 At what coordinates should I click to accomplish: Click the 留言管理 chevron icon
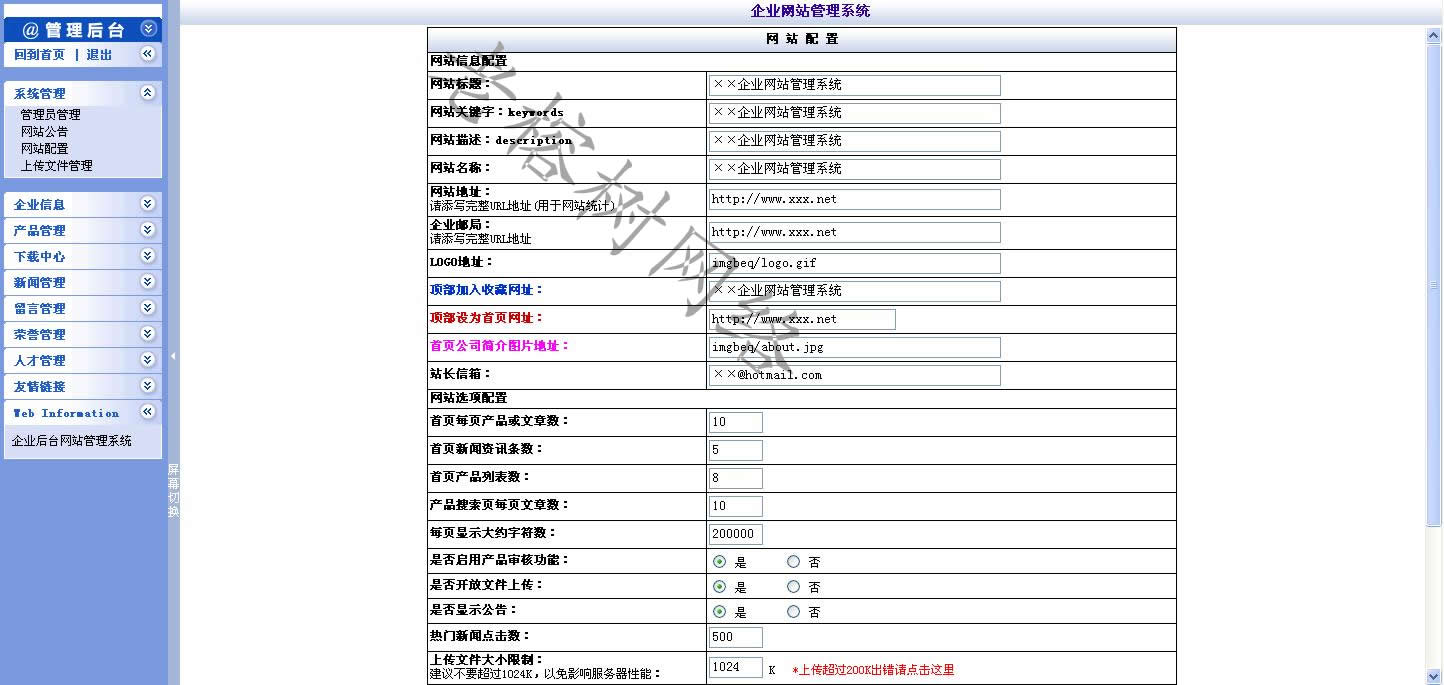147,308
